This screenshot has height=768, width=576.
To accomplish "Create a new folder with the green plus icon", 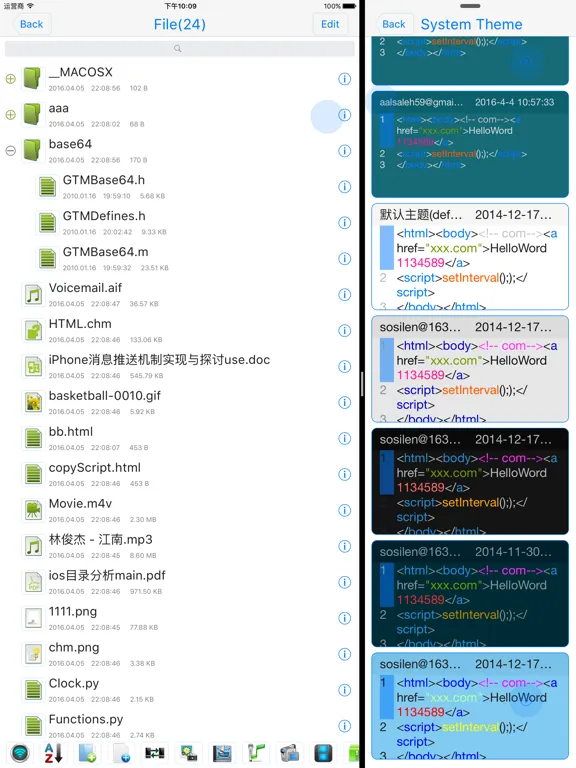I will pyautogui.click(x=87, y=753).
